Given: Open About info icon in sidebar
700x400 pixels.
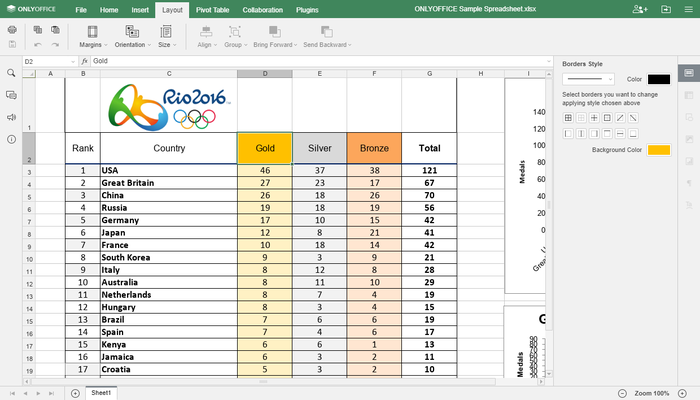Looking at the screenshot, I should click(x=11, y=139).
